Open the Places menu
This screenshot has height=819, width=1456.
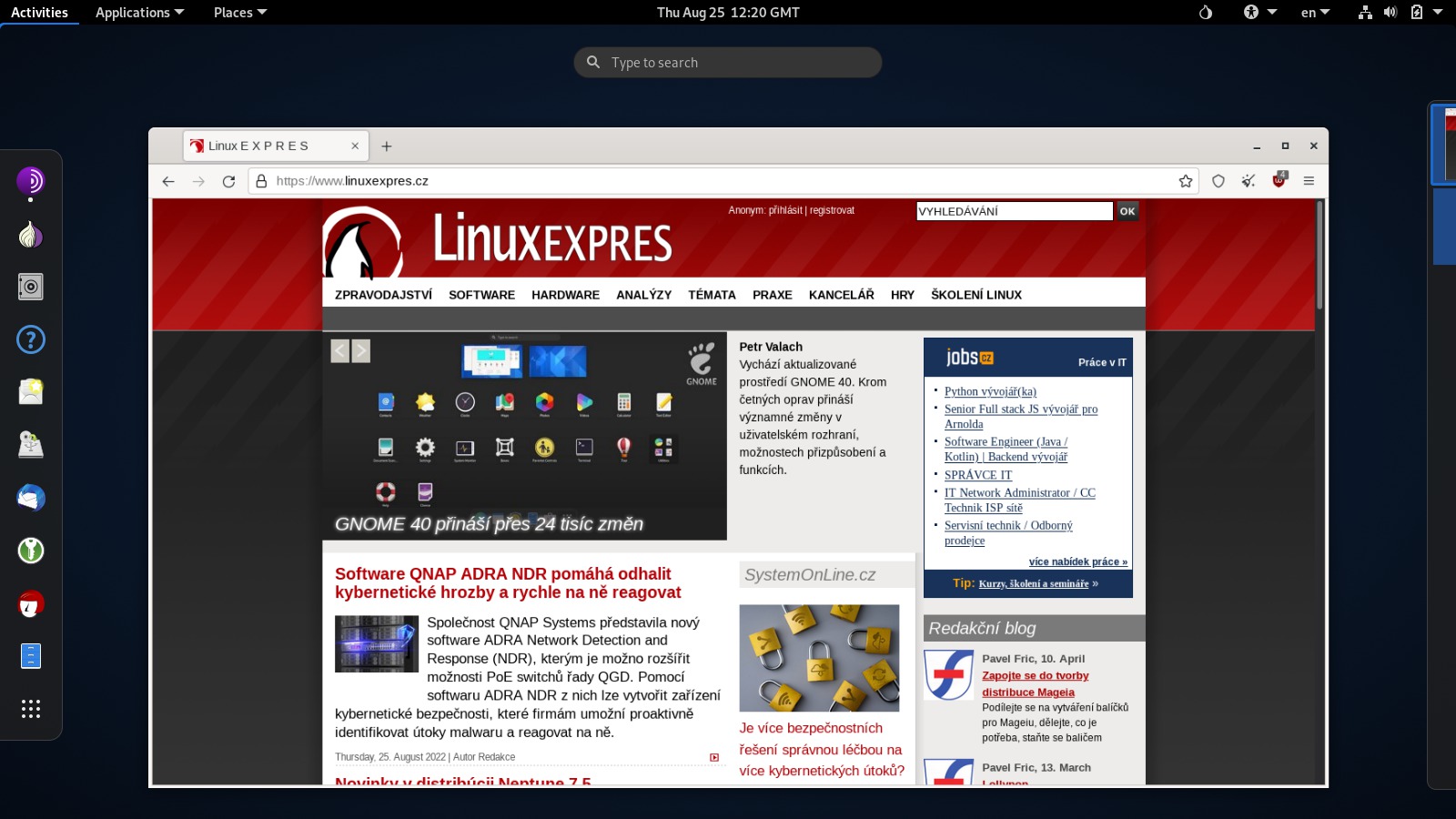[240, 12]
